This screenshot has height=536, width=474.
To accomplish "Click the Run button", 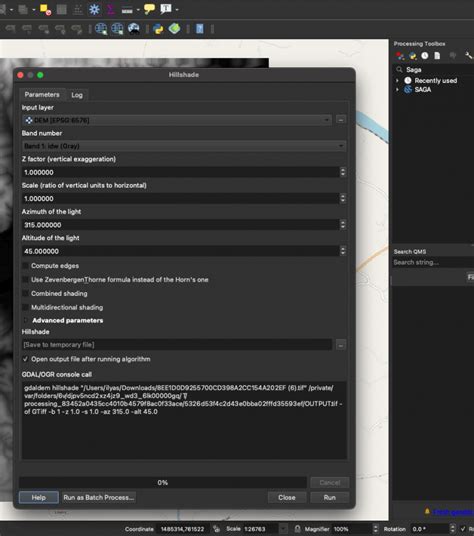I will coord(329,497).
